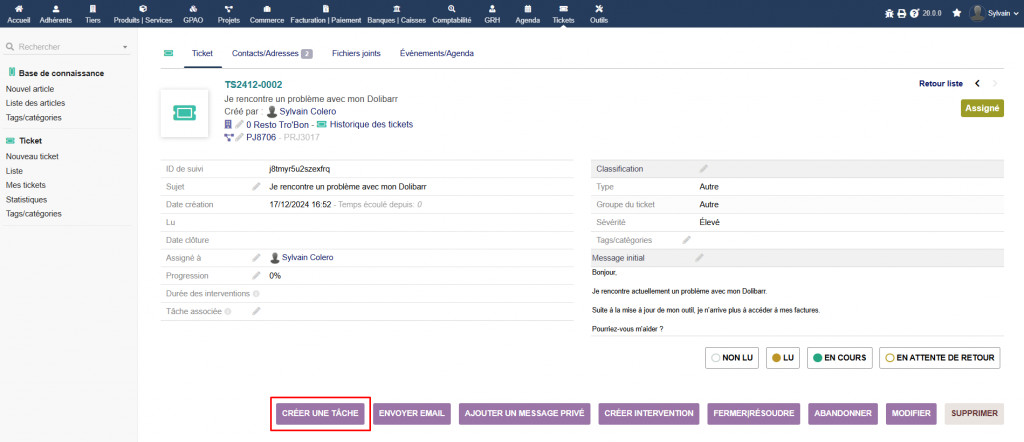The width and height of the screenshot is (1024, 442).
Task: Click the CRÉER UNE TÂCHE button
Action: [x=320, y=413]
